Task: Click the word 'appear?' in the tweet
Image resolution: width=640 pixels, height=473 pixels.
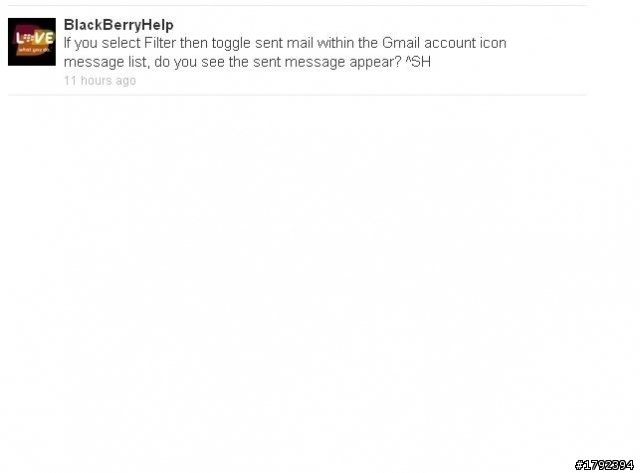Action: [375, 62]
